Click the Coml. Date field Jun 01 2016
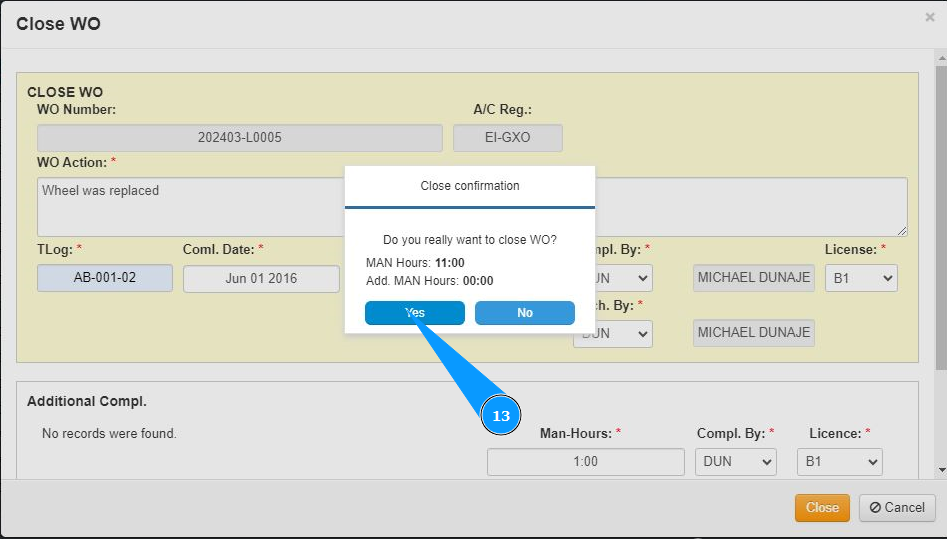947x539 pixels. (261, 279)
